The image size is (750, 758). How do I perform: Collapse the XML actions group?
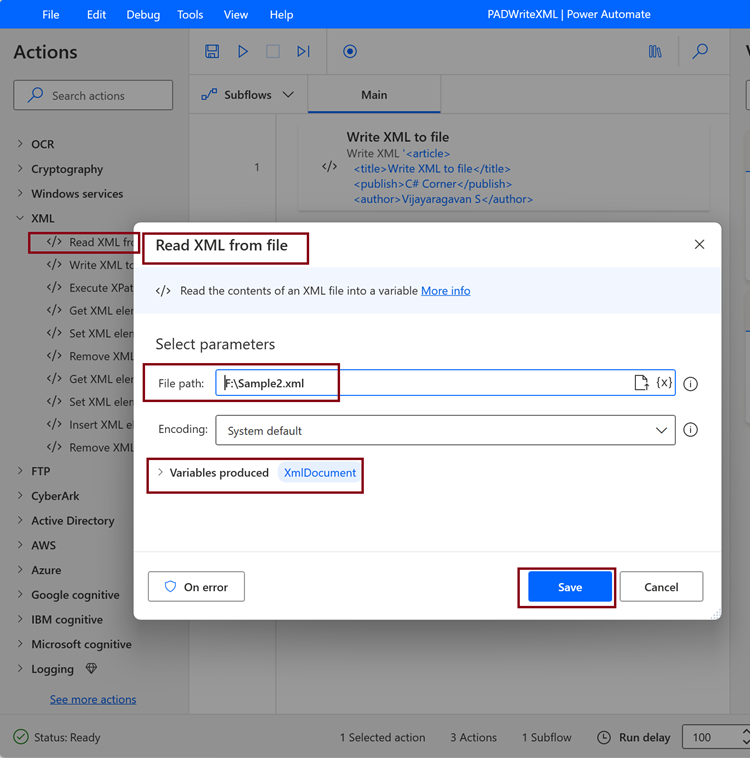pos(20,218)
